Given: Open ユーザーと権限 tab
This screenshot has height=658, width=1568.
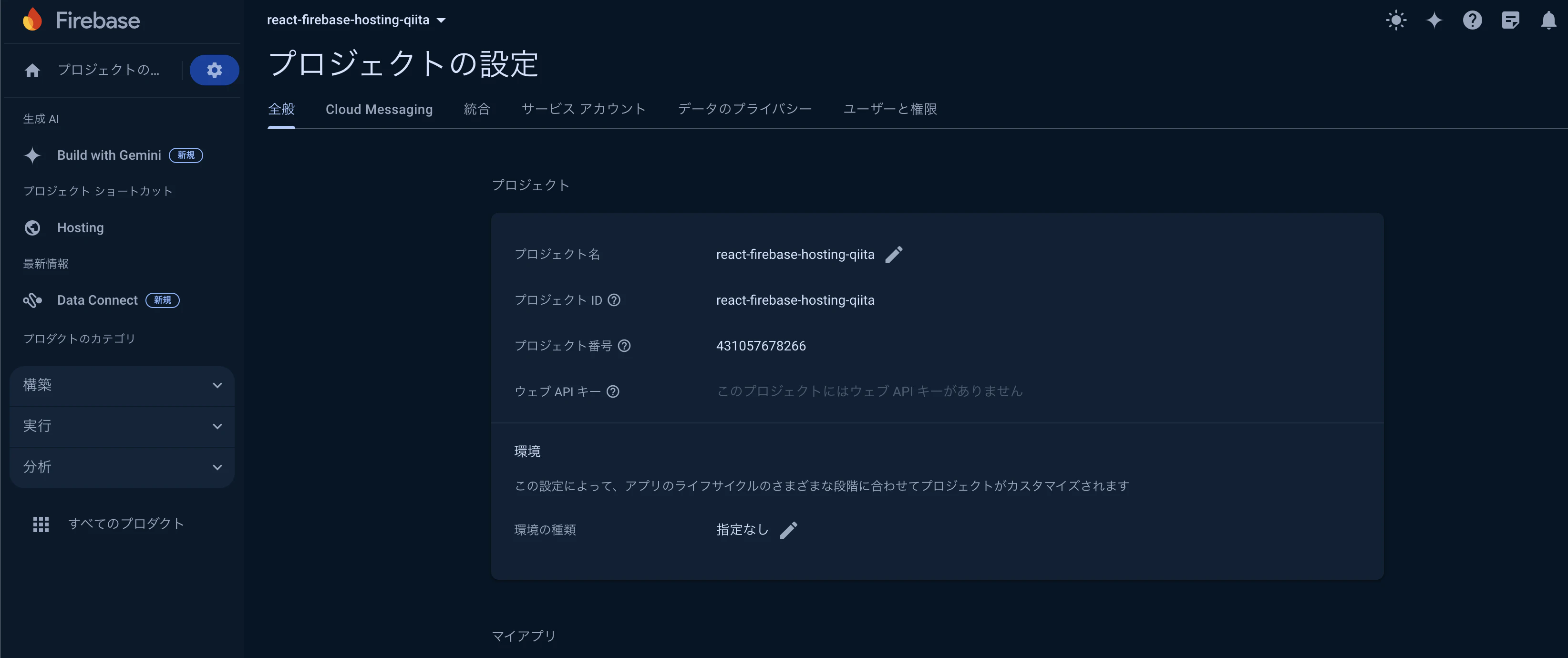Looking at the screenshot, I should 889,109.
